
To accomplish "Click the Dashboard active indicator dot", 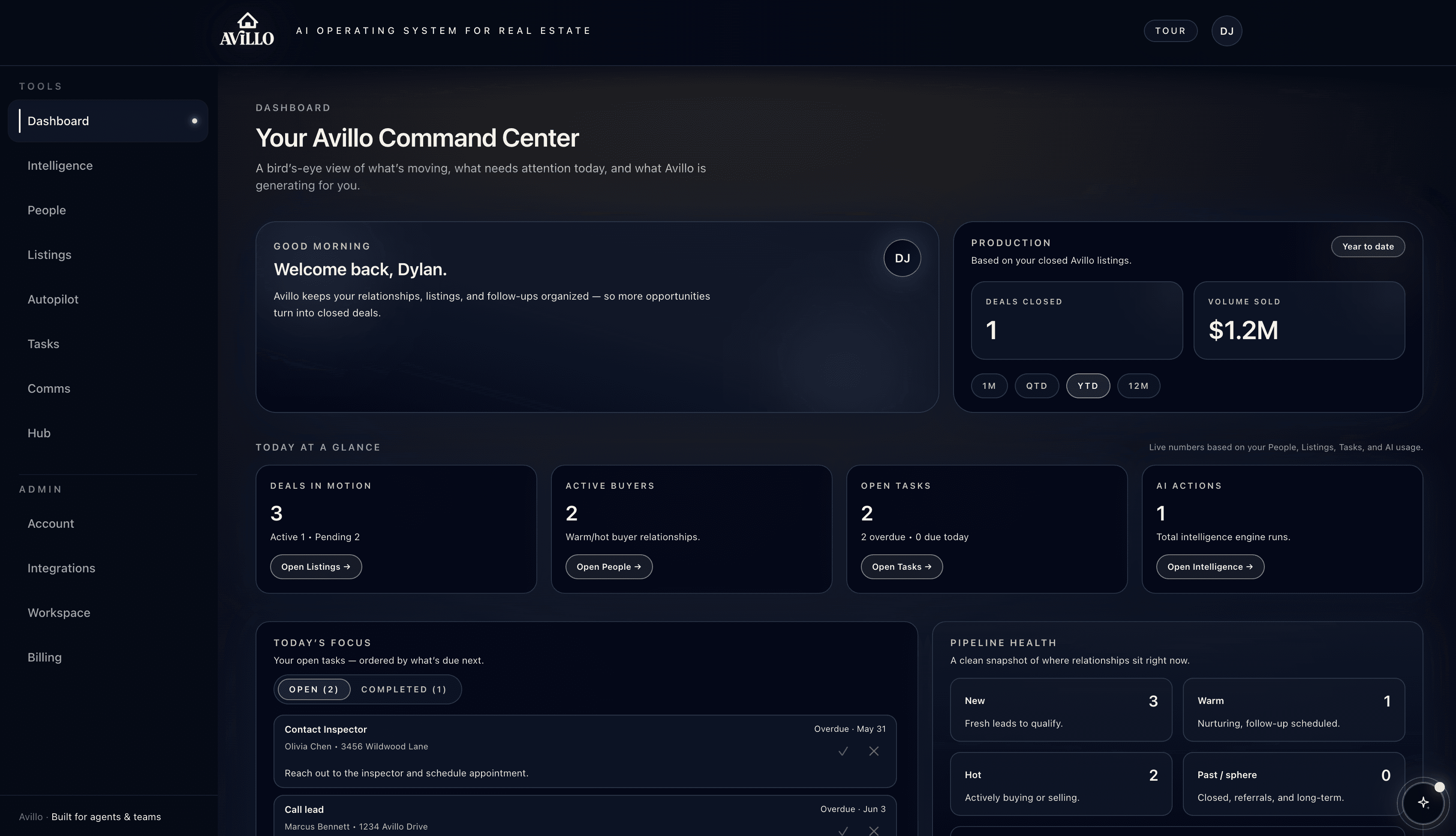I will point(194,120).
